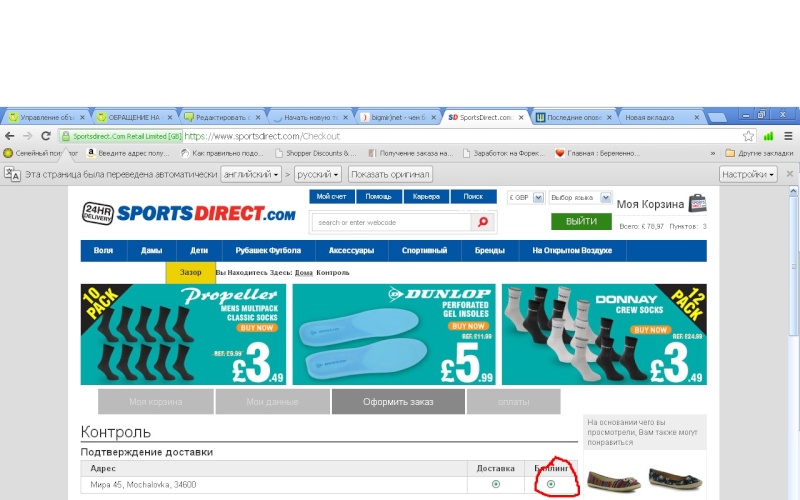Click the browser Forward arrow
Viewport: 800px width, 500px height.
point(28,136)
